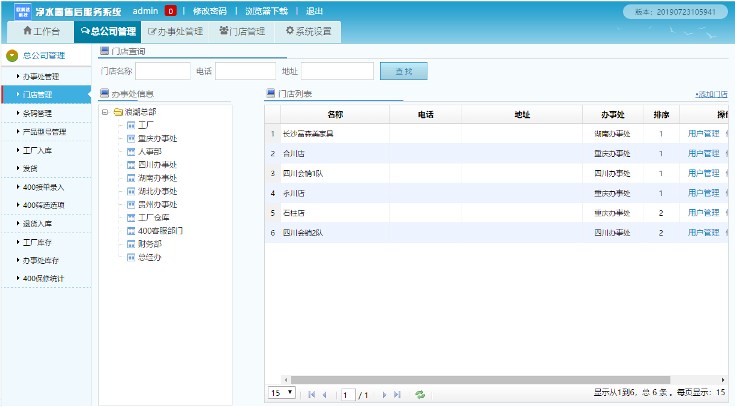Click the red notification badge next to admin

(x=171, y=11)
